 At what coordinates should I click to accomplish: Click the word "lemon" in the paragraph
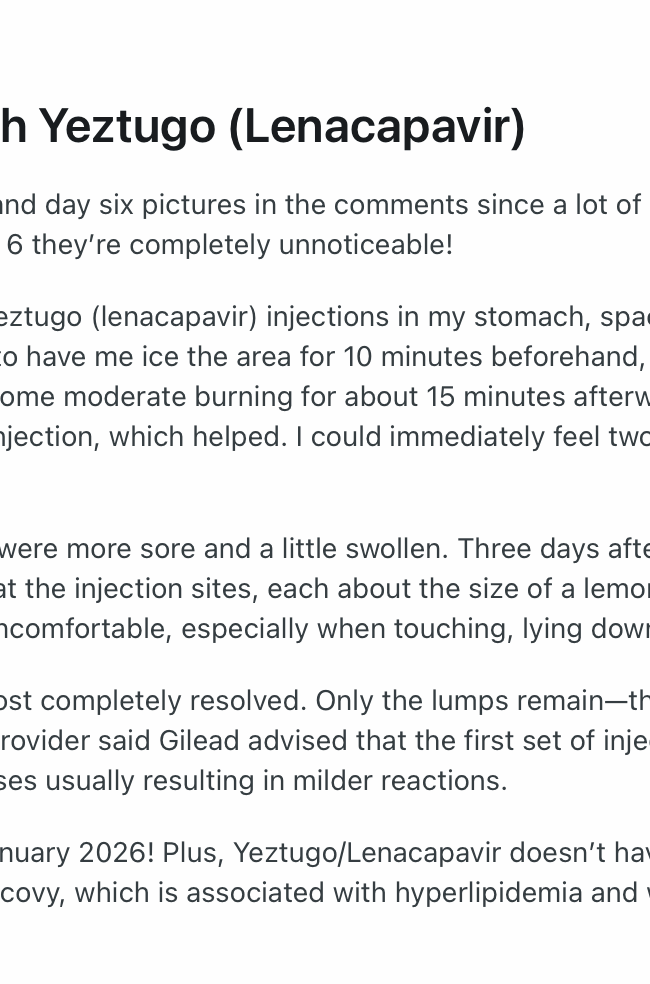(x=614, y=588)
